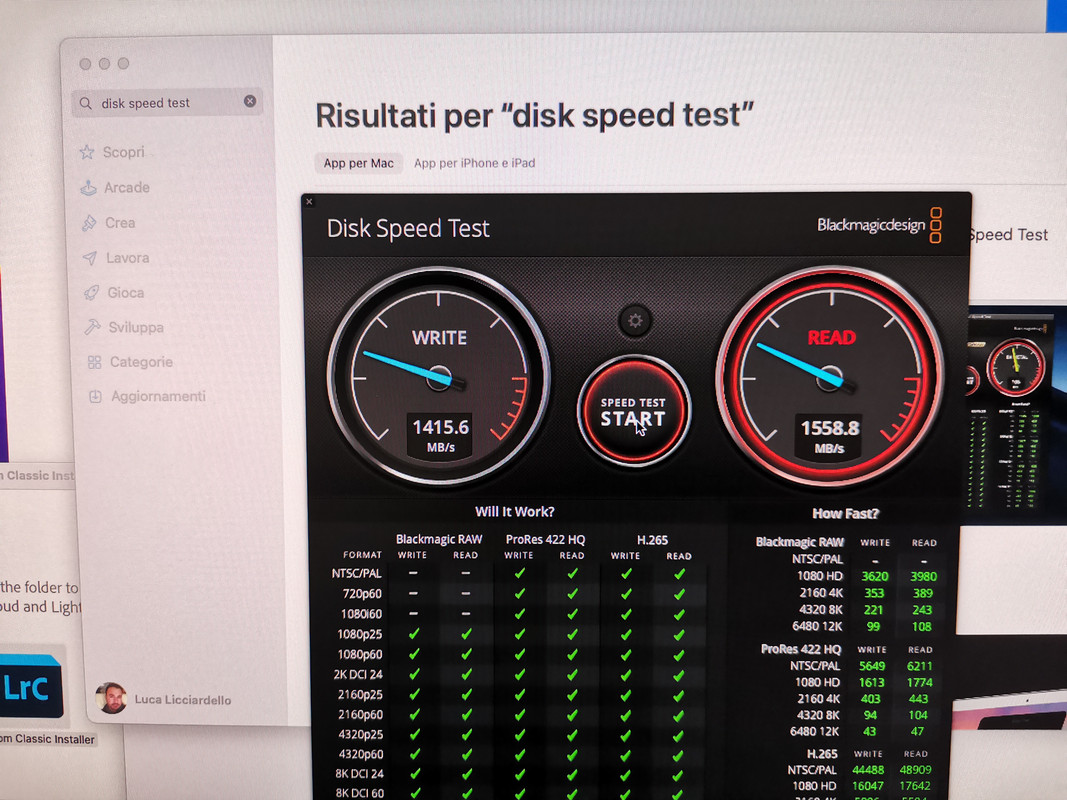1067x800 pixels.
Task: Open Luca Licciardello account avatar
Action: 111,699
